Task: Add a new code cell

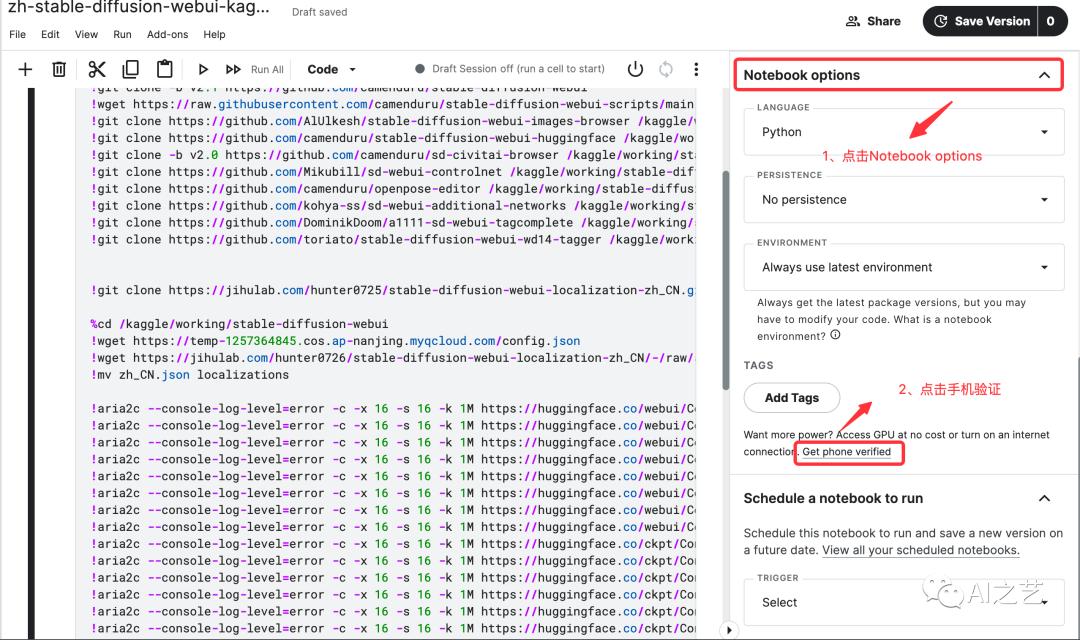Action: click(24, 69)
